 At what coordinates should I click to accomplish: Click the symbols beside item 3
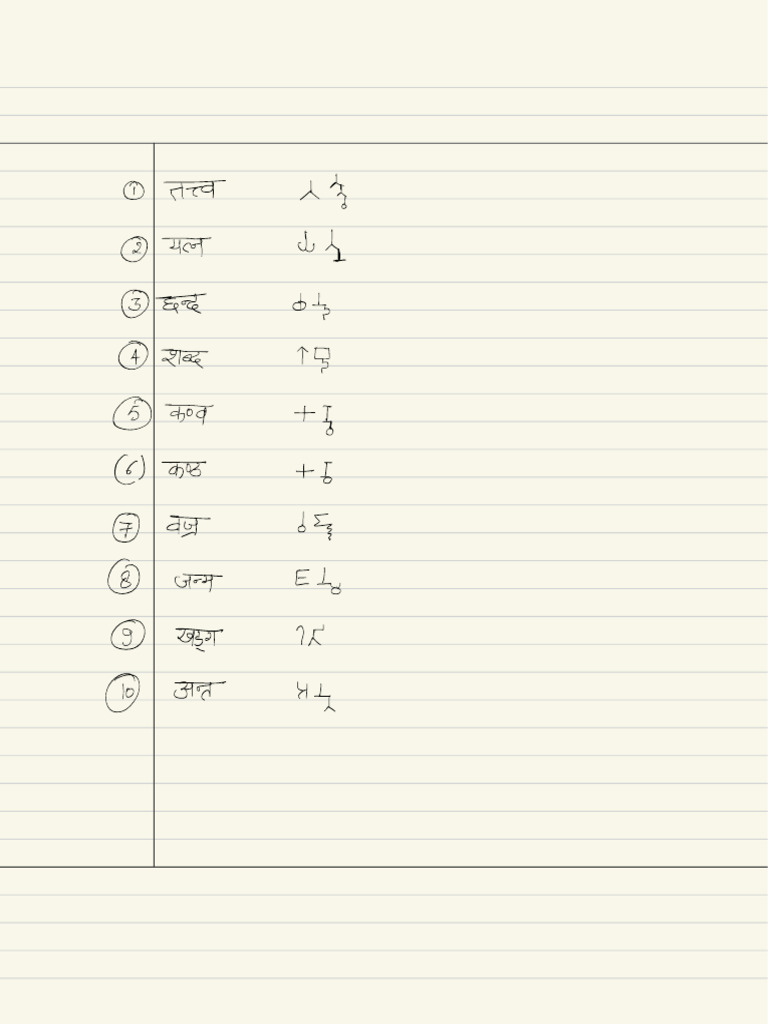pos(311,306)
